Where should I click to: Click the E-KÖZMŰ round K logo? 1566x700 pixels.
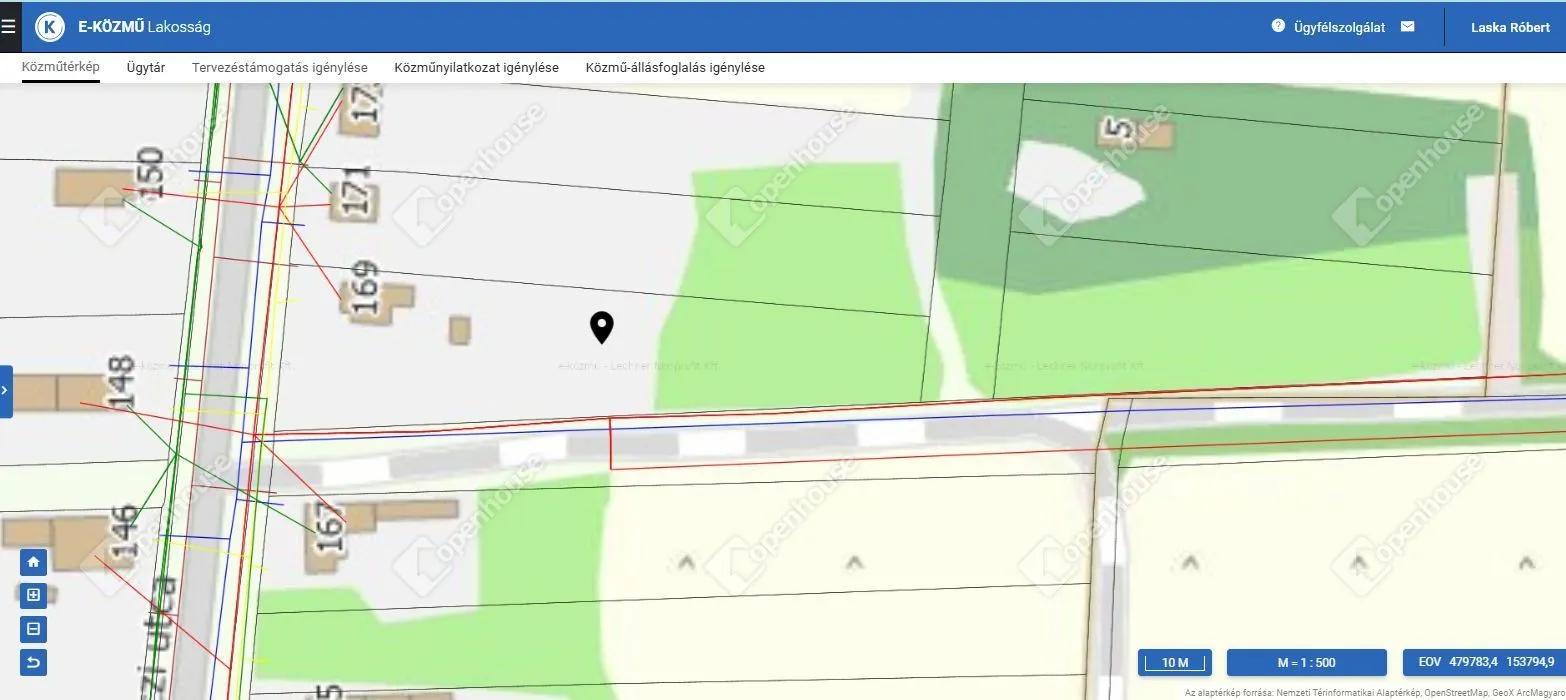click(50, 27)
